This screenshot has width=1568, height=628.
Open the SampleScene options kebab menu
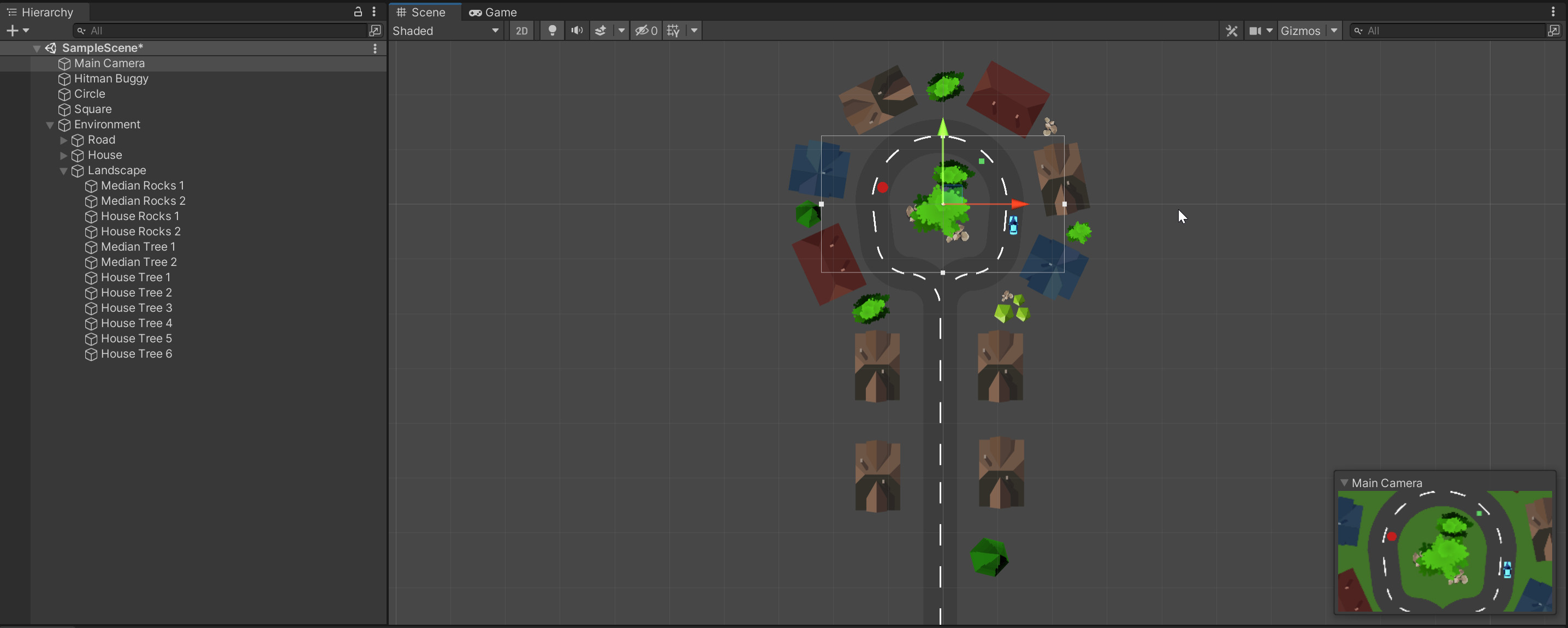[375, 48]
